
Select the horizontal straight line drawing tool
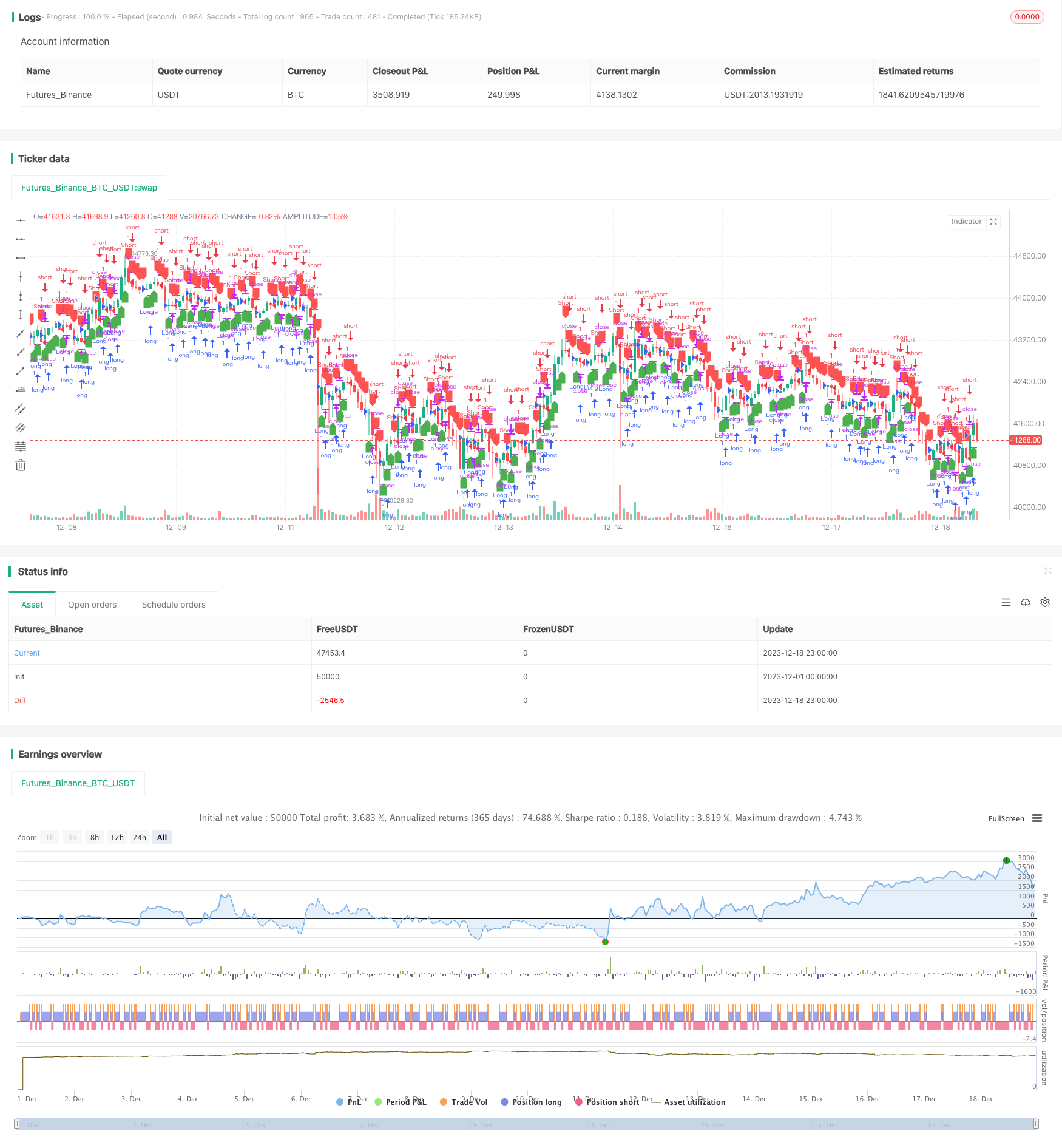21,220
